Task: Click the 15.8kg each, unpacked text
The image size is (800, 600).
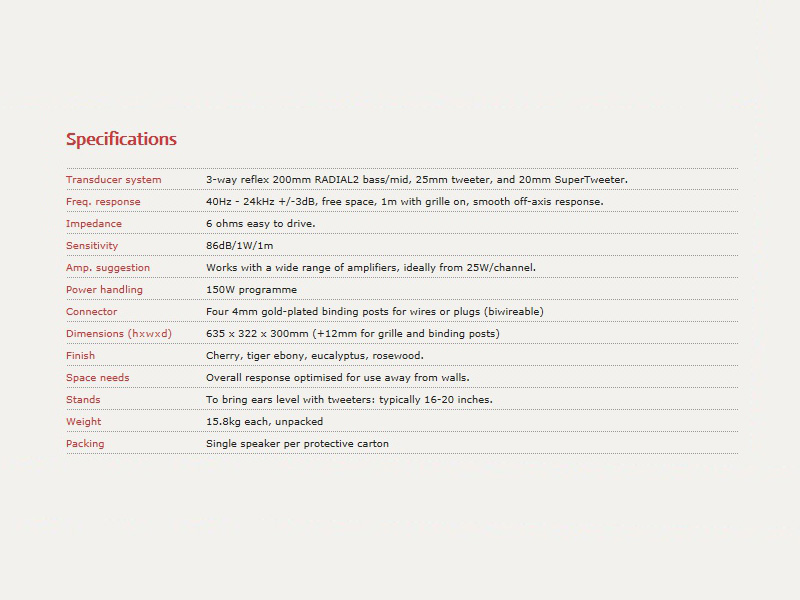Action: [x=264, y=422]
